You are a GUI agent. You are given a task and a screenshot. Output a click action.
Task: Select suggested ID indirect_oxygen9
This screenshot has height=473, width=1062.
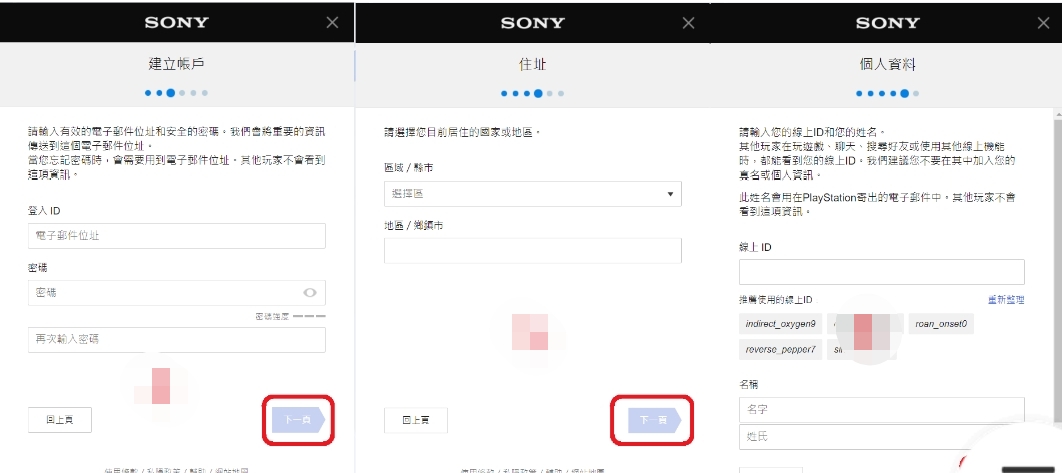(781, 324)
